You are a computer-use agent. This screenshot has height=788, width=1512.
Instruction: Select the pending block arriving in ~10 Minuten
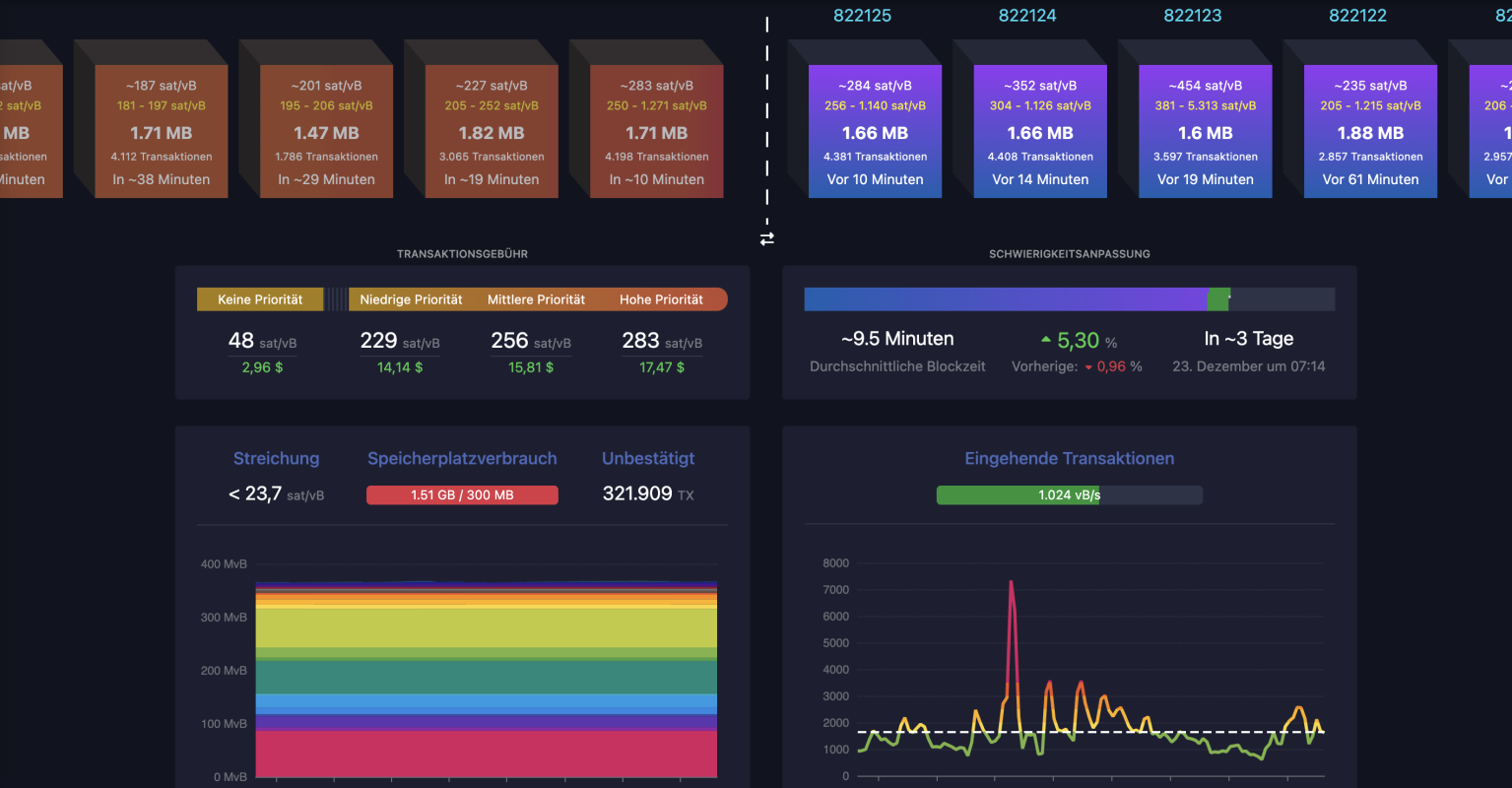[656, 130]
